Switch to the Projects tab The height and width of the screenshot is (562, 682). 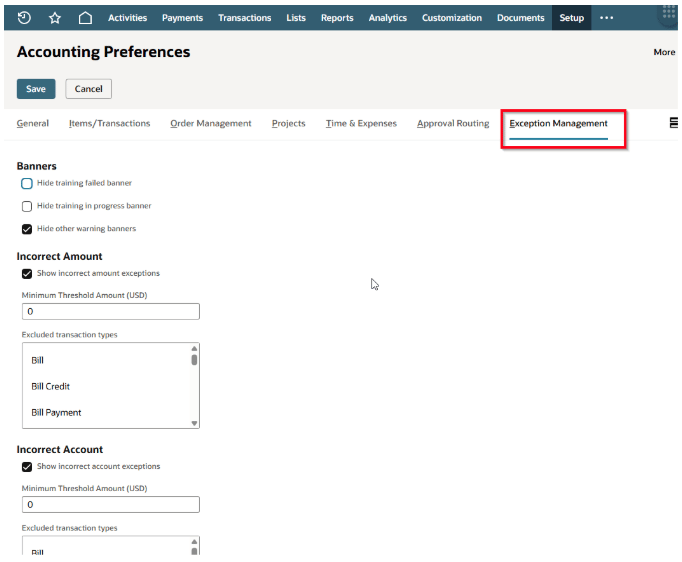(289, 124)
